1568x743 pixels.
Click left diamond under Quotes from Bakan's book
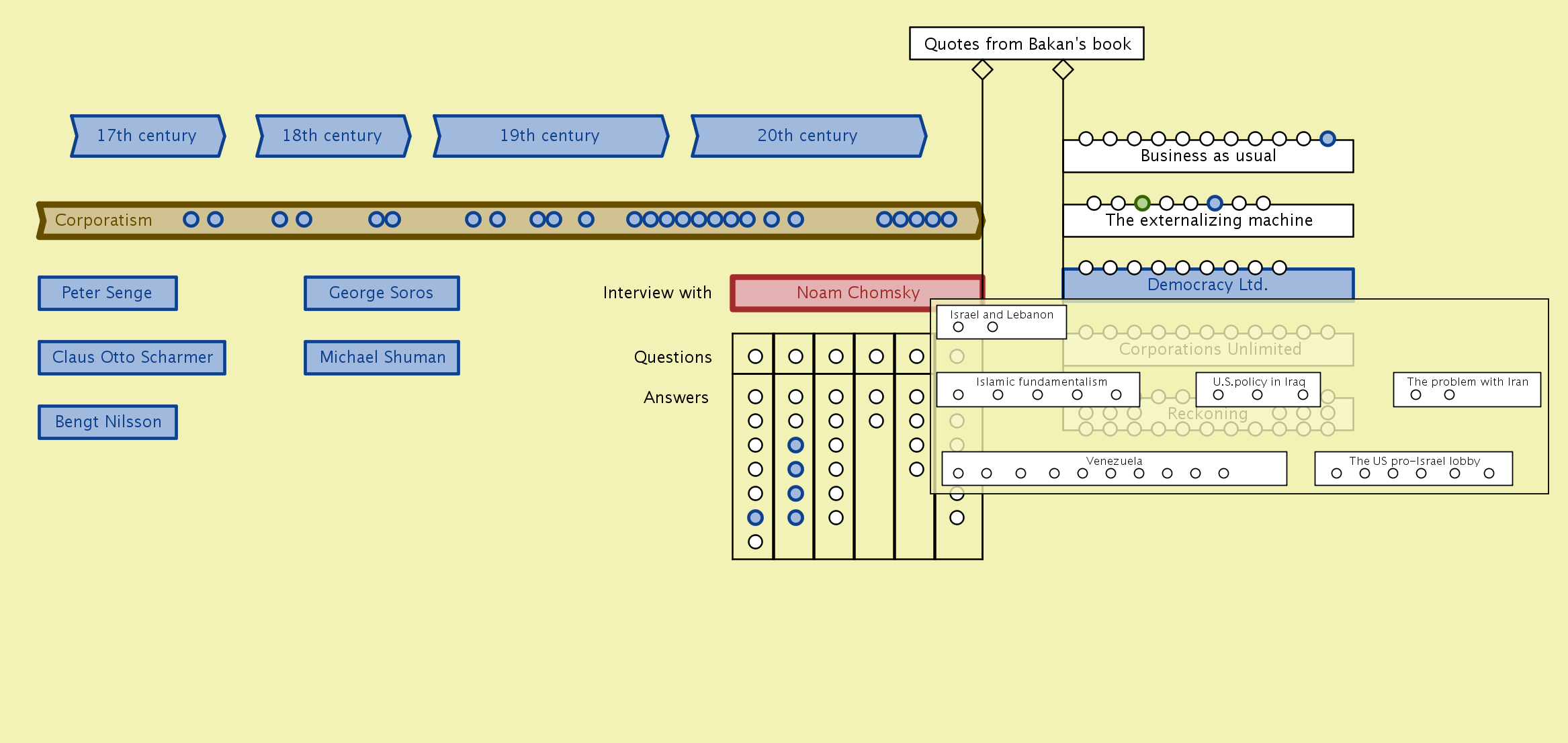click(x=982, y=69)
